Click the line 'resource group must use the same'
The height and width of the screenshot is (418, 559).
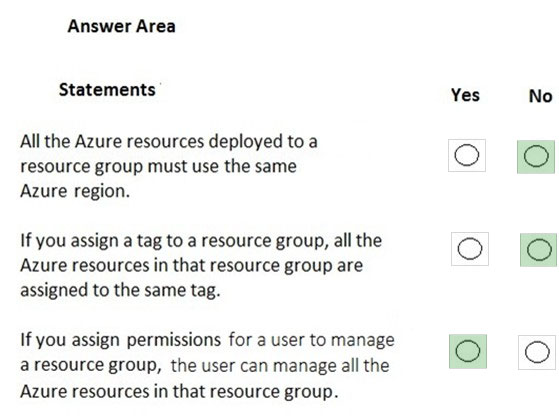click(x=158, y=167)
